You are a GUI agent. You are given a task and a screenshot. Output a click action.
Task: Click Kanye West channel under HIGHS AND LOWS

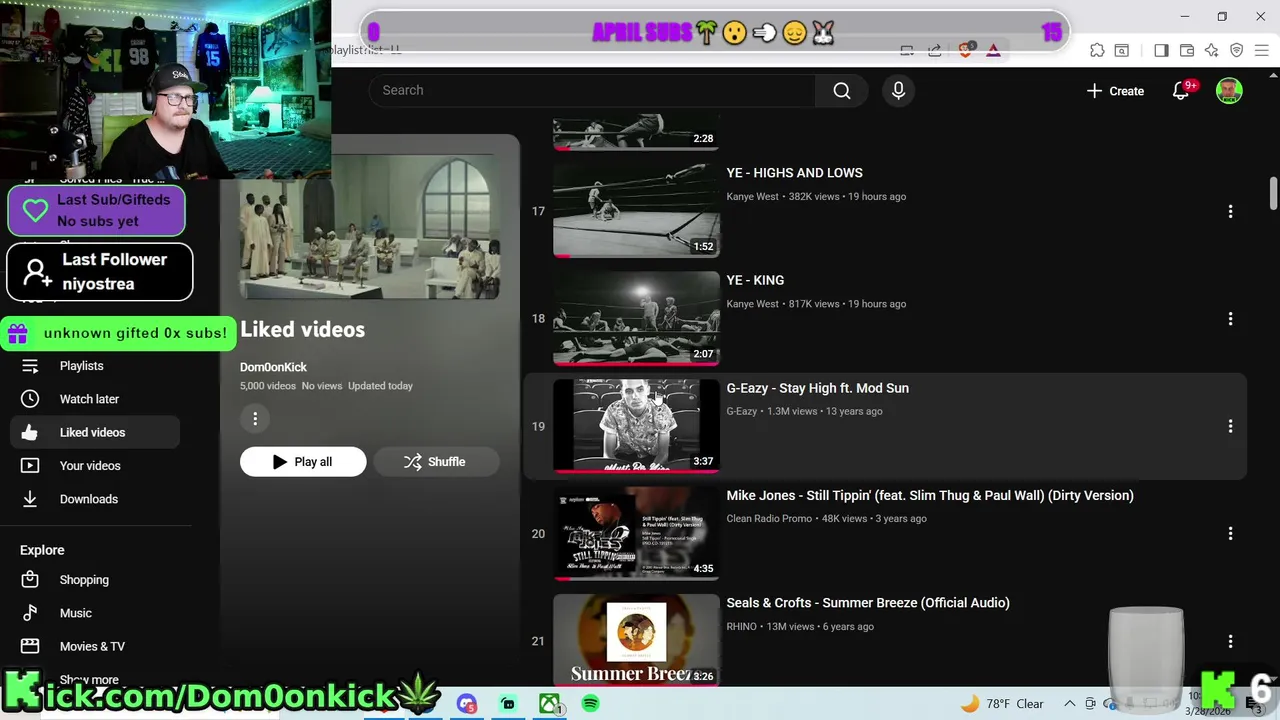coord(752,197)
